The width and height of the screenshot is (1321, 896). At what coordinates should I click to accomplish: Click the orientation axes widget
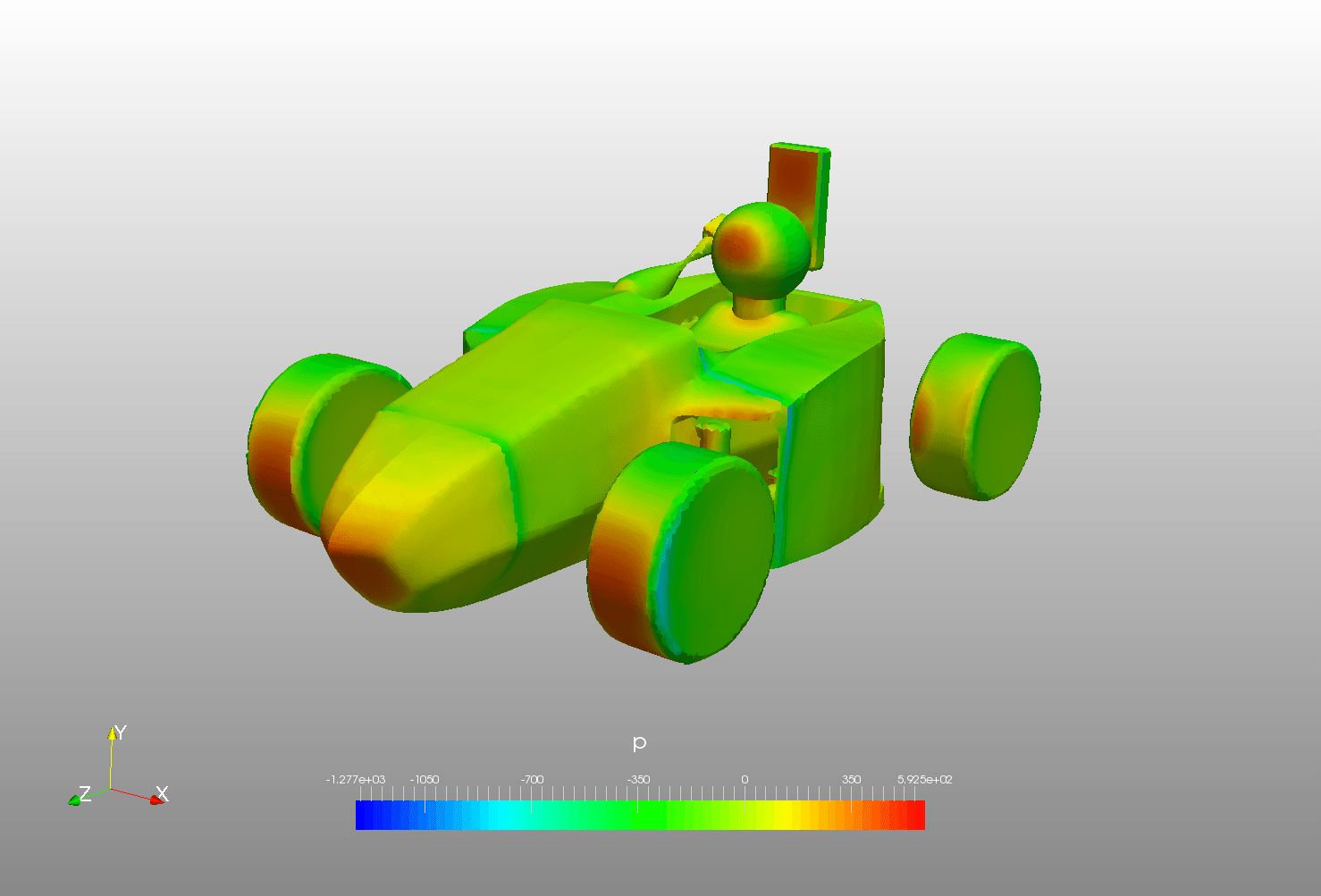point(119,766)
